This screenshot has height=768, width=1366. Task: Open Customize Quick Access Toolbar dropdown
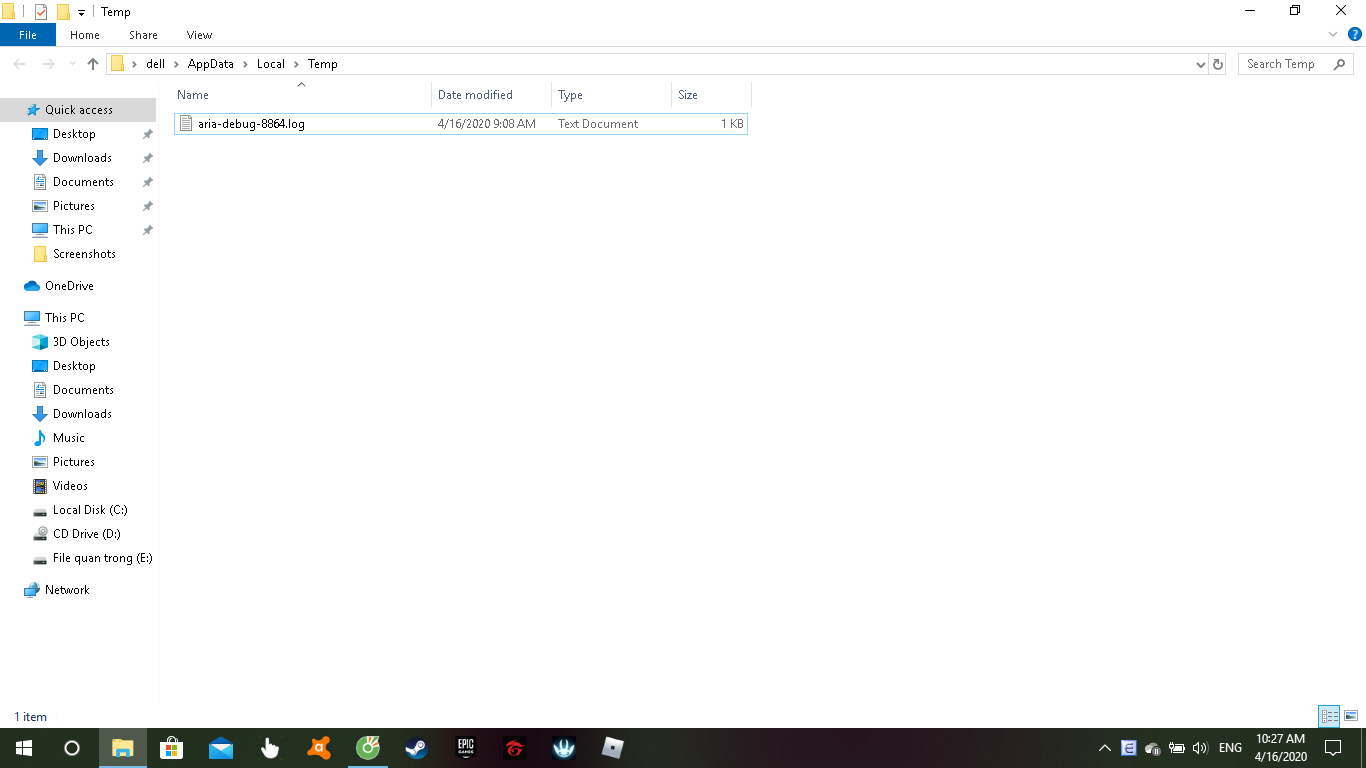click(81, 13)
